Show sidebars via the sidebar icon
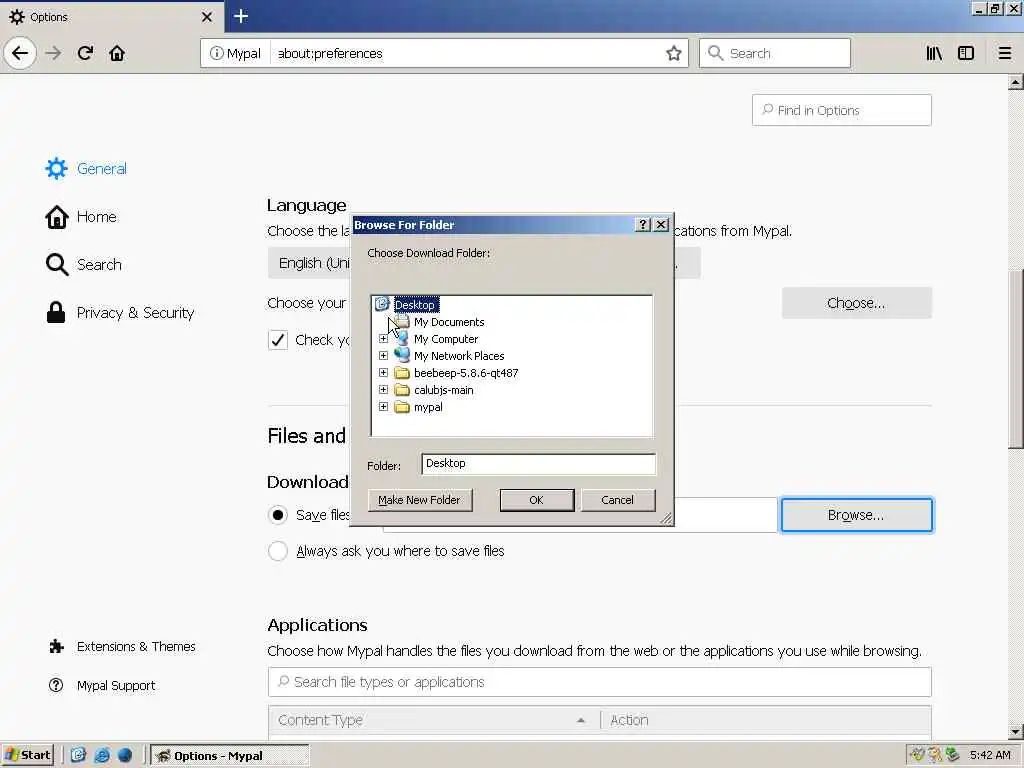 pyautogui.click(x=966, y=53)
